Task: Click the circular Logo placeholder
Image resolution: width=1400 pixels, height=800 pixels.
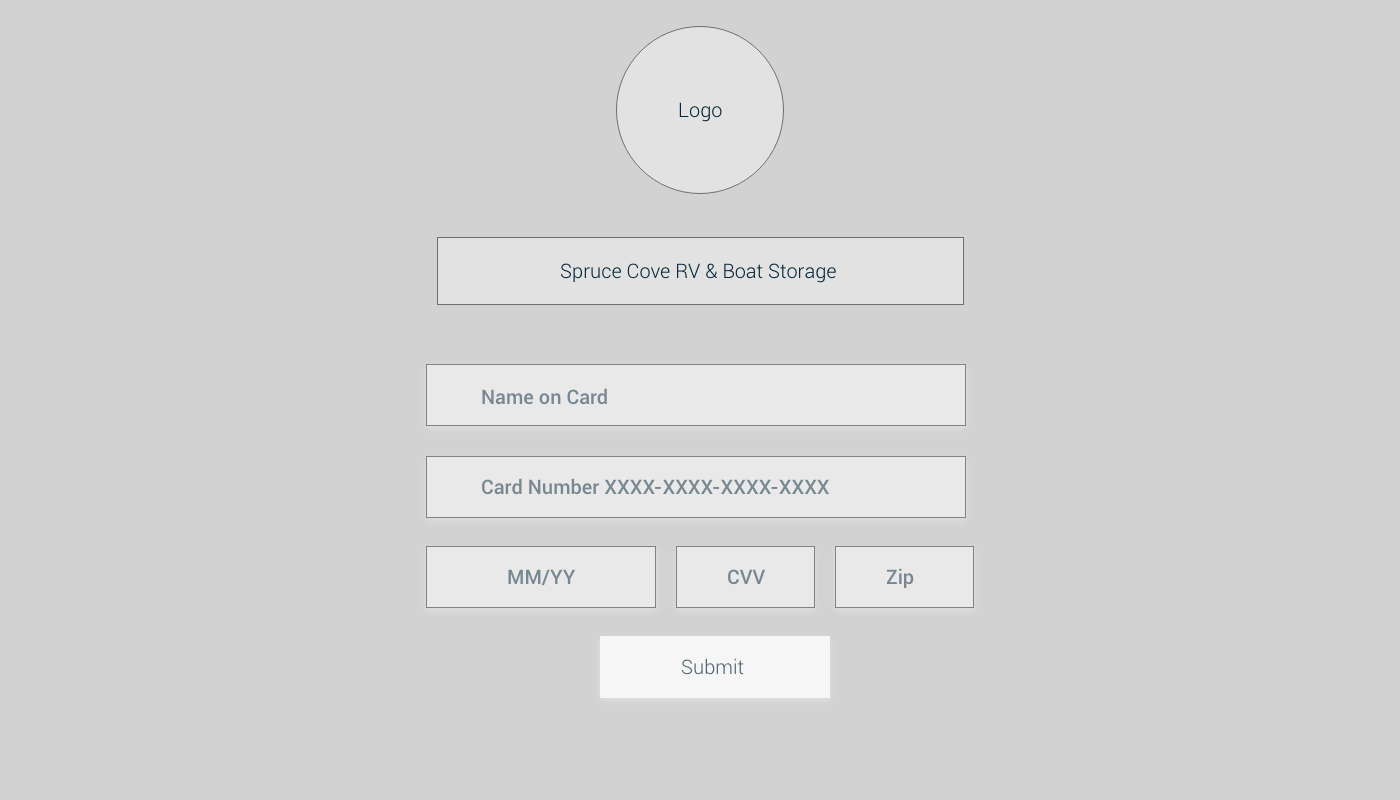Action: 700,110
